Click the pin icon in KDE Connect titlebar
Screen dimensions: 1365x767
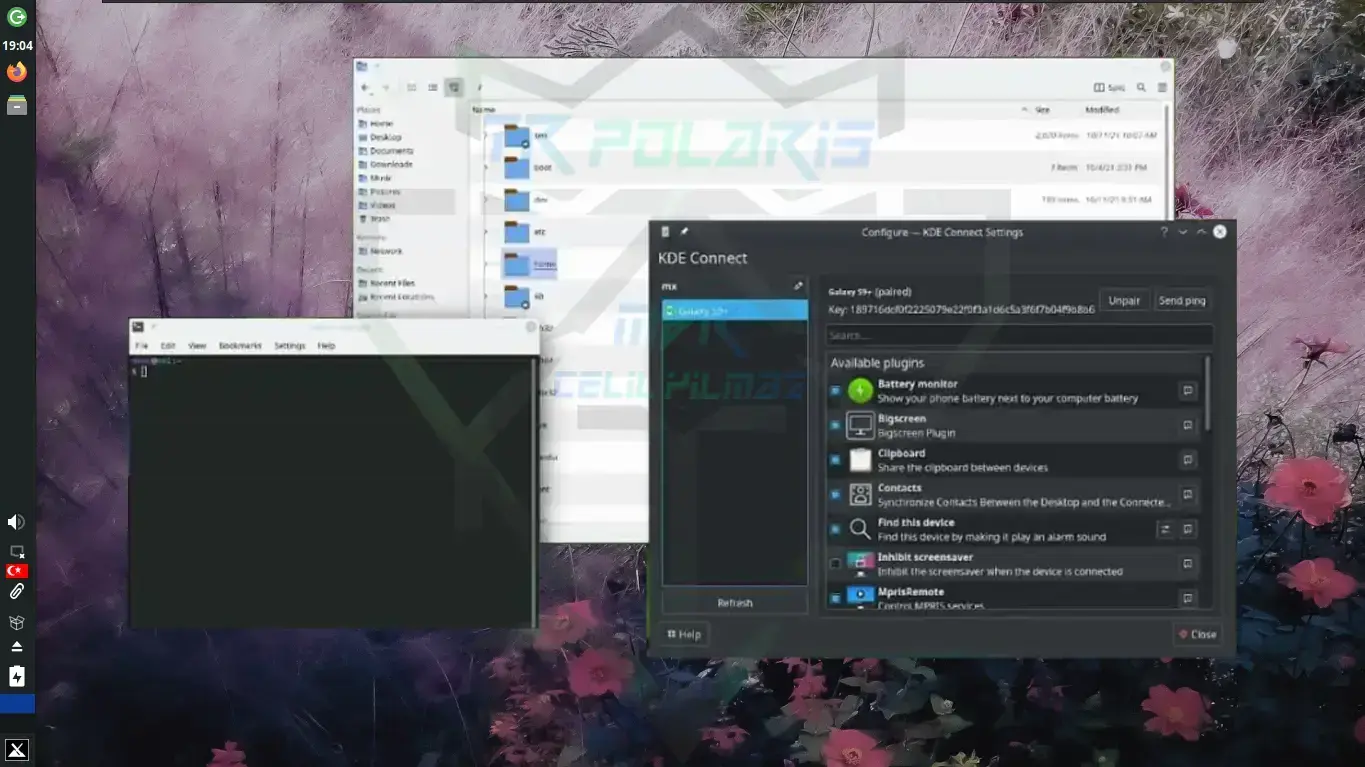pyautogui.click(x=685, y=232)
